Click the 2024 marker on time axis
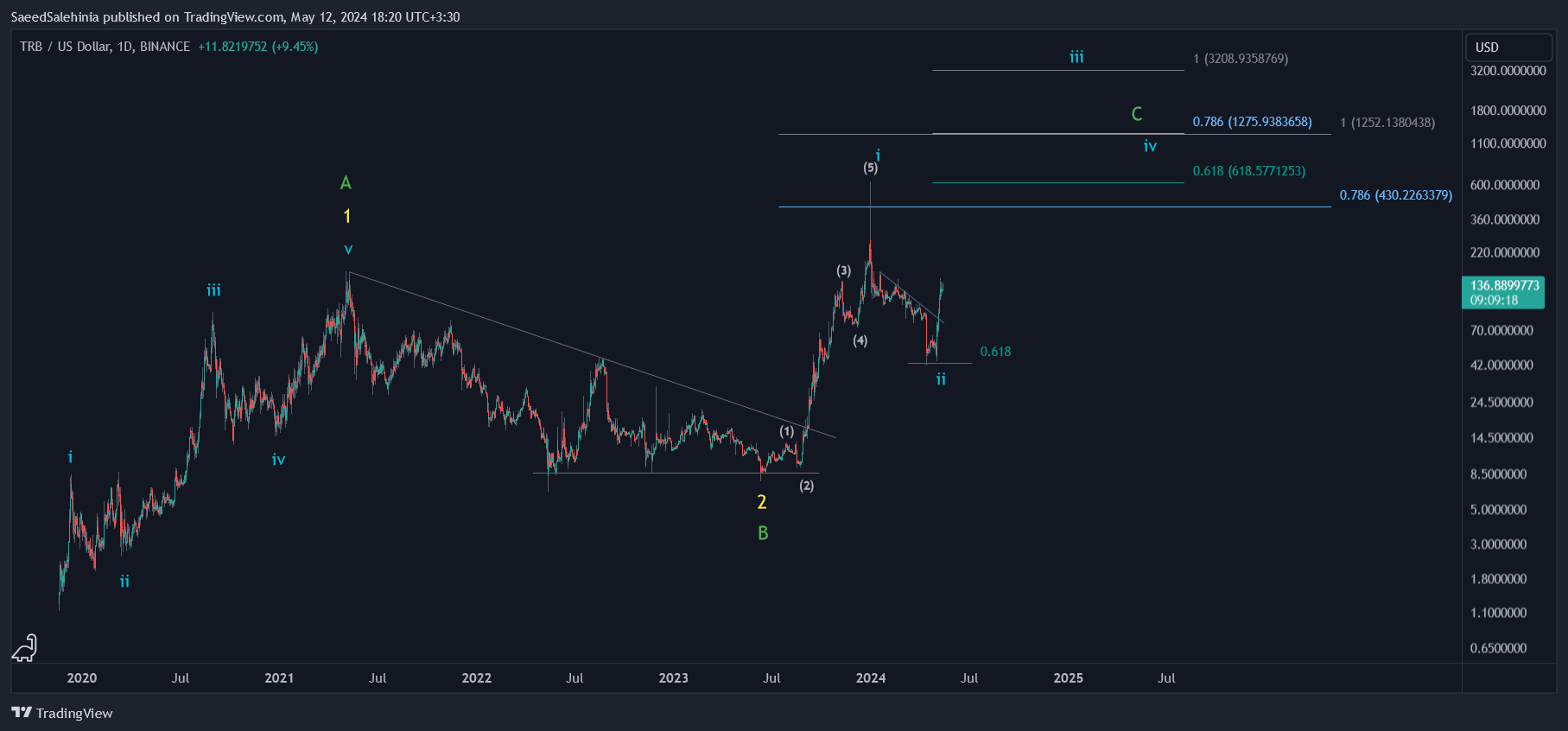 [871, 678]
